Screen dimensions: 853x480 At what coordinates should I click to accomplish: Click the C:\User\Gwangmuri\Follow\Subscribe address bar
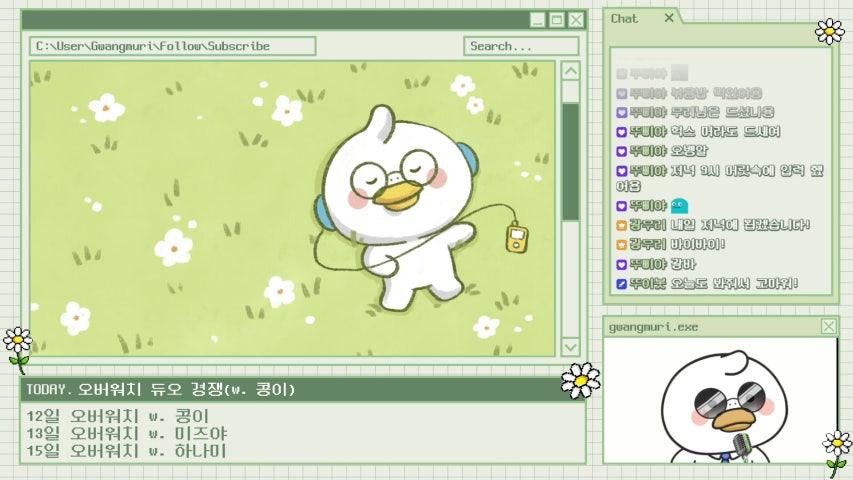[x=172, y=46]
